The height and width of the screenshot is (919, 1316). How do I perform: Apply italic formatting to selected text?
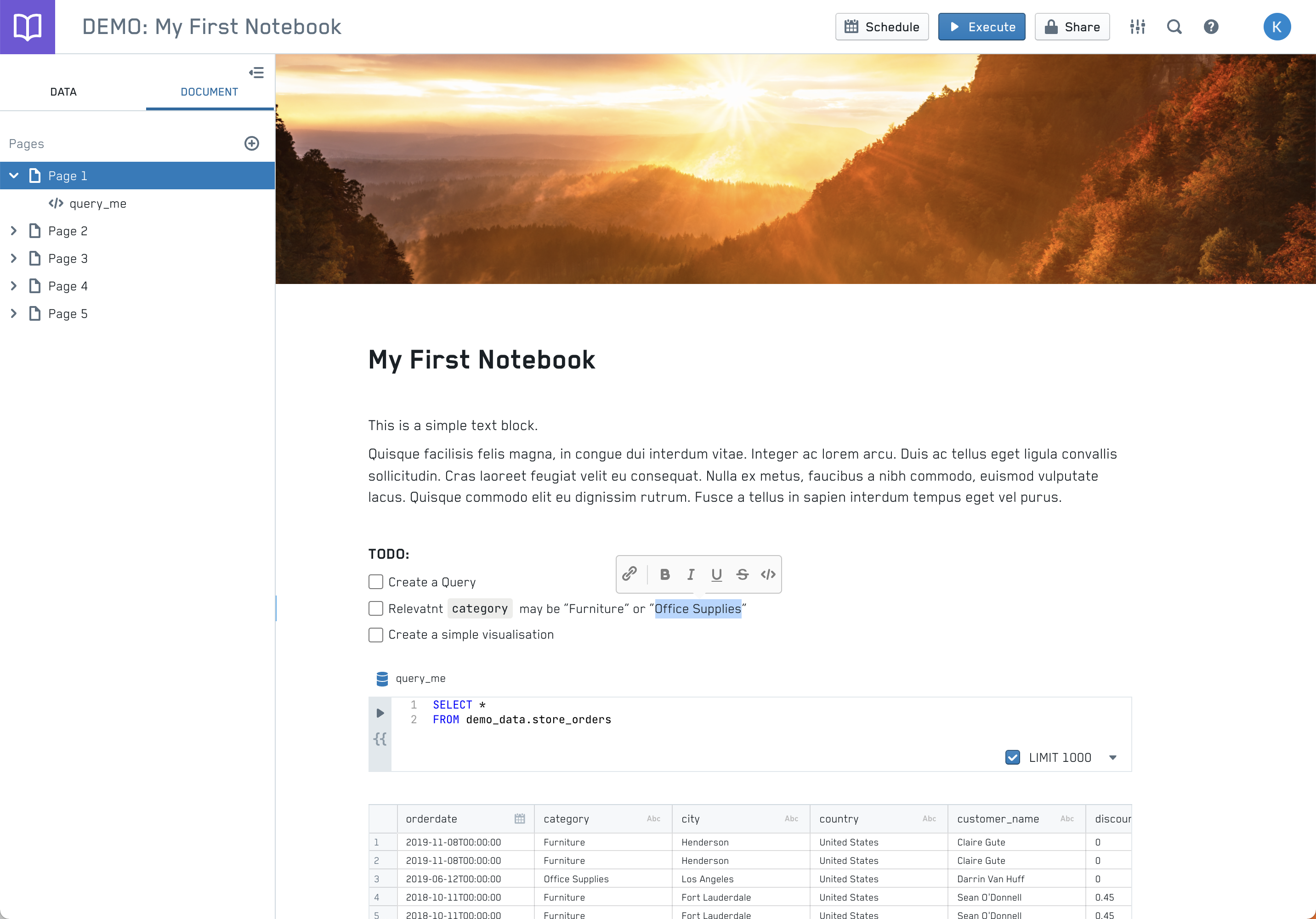pos(691,574)
